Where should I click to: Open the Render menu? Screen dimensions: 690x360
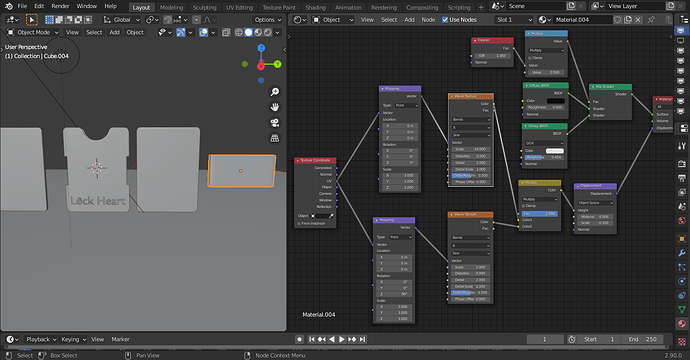coord(60,6)
